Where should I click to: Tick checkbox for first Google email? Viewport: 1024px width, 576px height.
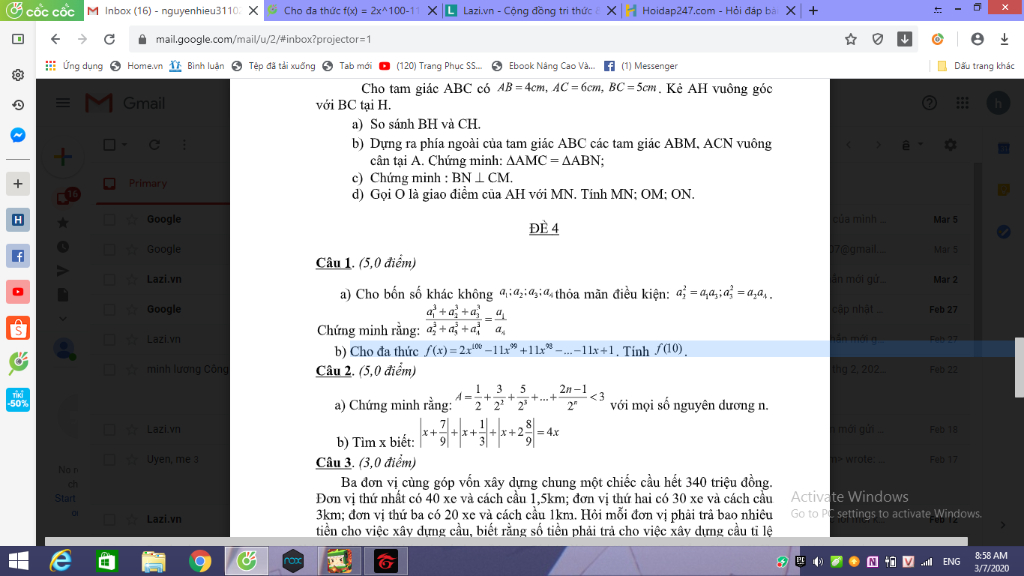pyautogui.click(x=110, y=219)
